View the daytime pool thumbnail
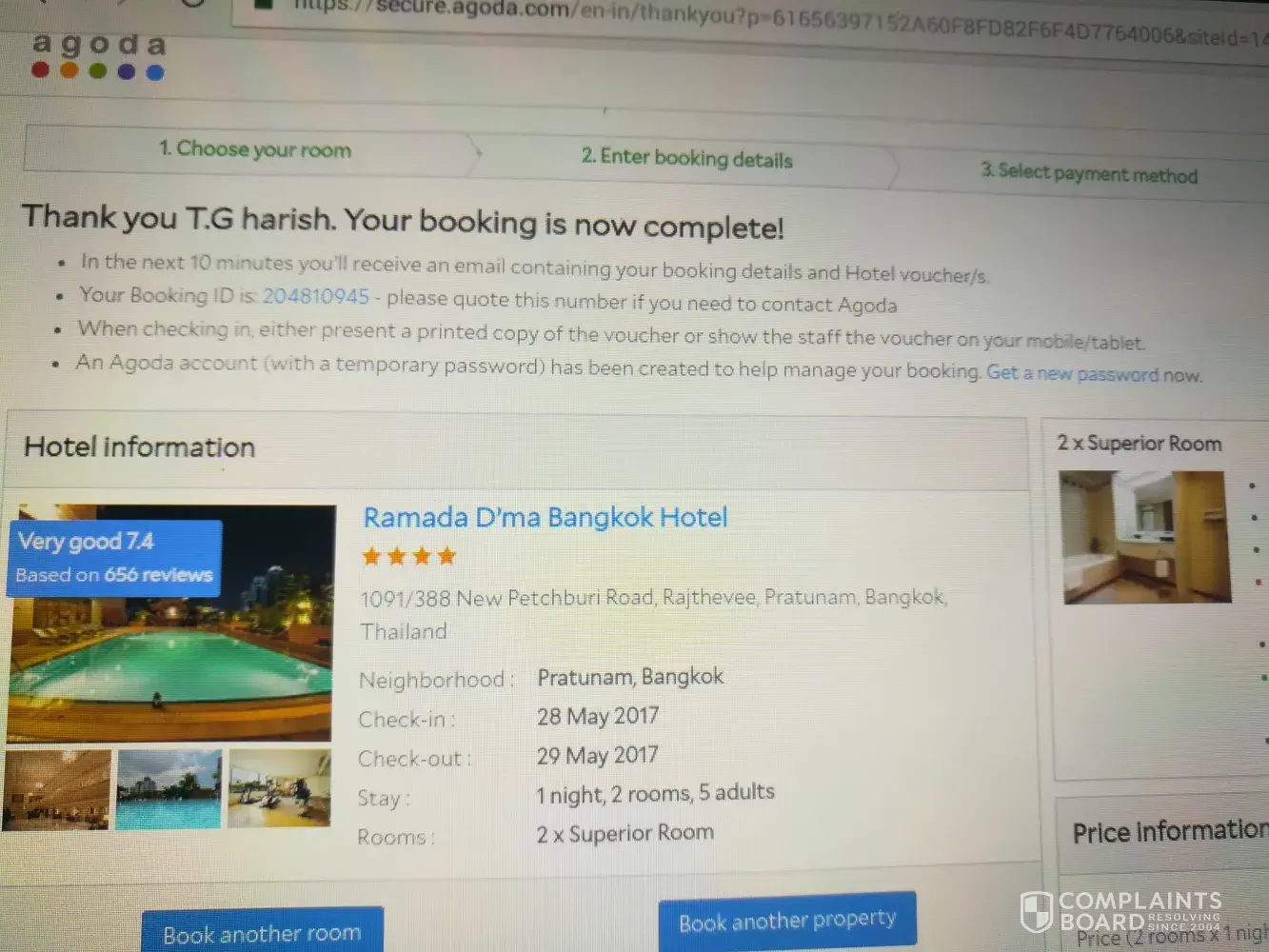 tap(169, 788)
